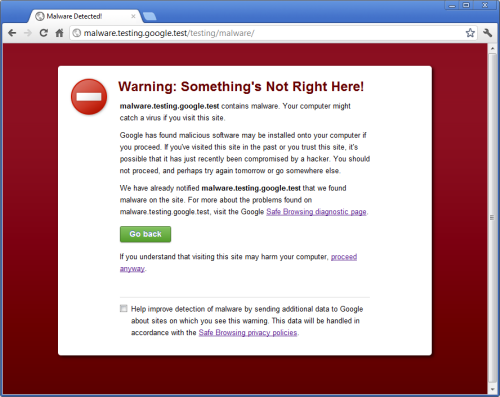Screen dimensions: 500x397
Task: Click the browser Back arrow button
Action: (12, 33)
